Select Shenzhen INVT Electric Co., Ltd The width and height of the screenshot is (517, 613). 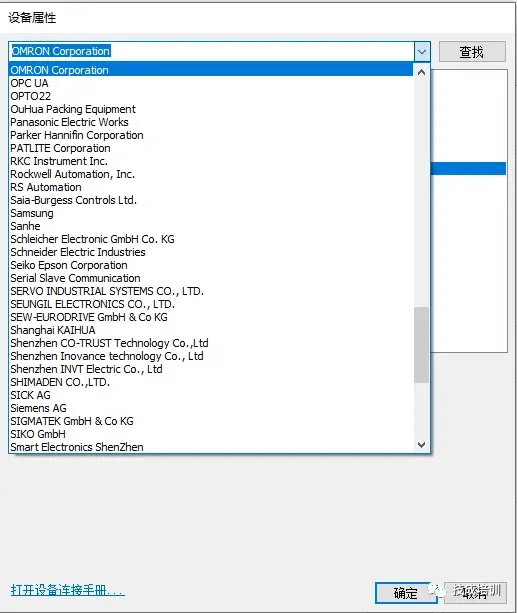(x=211, y=369)
